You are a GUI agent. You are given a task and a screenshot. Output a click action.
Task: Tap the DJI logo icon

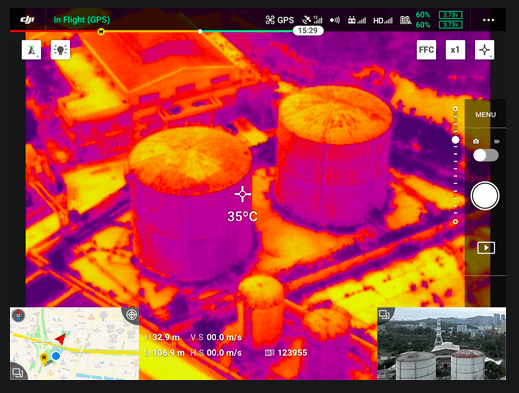(28, 20)
